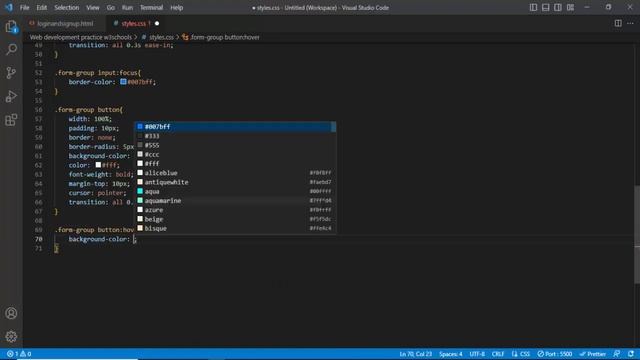This screenshot has height=360, width=640.
Task: Click feedback icon in status bar
Action: coord(617,354)
